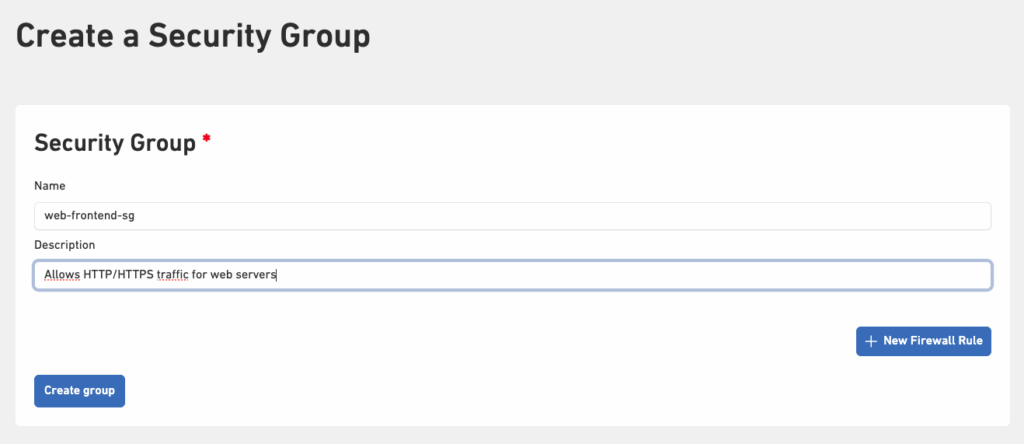Focus the Description input field

(x=512, y=275)
